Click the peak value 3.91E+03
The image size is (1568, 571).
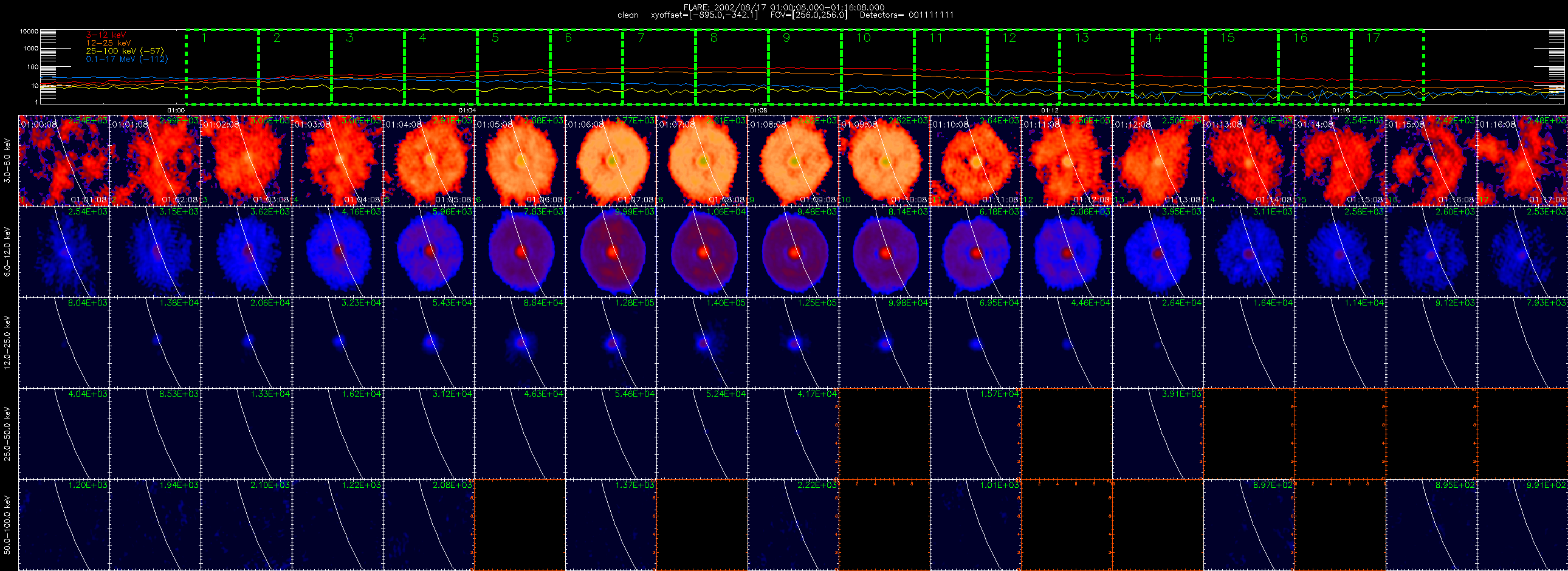(x=1182, y=394)
